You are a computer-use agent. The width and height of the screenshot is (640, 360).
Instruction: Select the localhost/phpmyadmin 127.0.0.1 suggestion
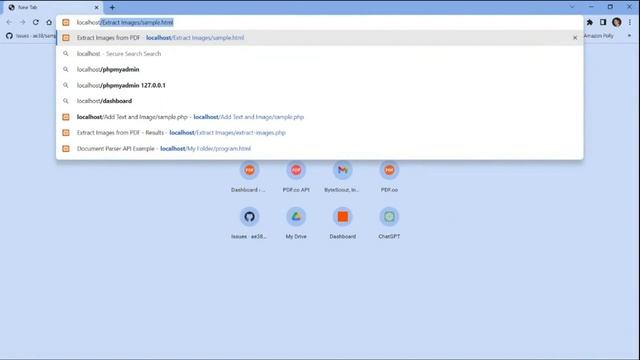point(320,85)
